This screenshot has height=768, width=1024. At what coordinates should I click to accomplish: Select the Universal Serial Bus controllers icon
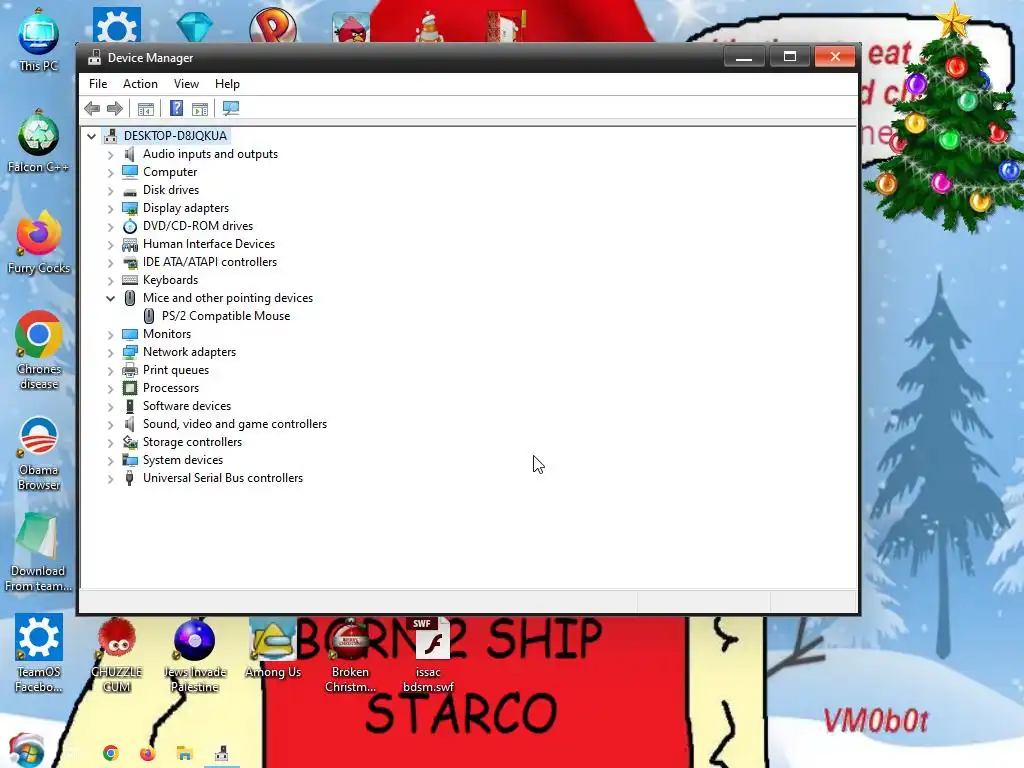pos(130,478)
